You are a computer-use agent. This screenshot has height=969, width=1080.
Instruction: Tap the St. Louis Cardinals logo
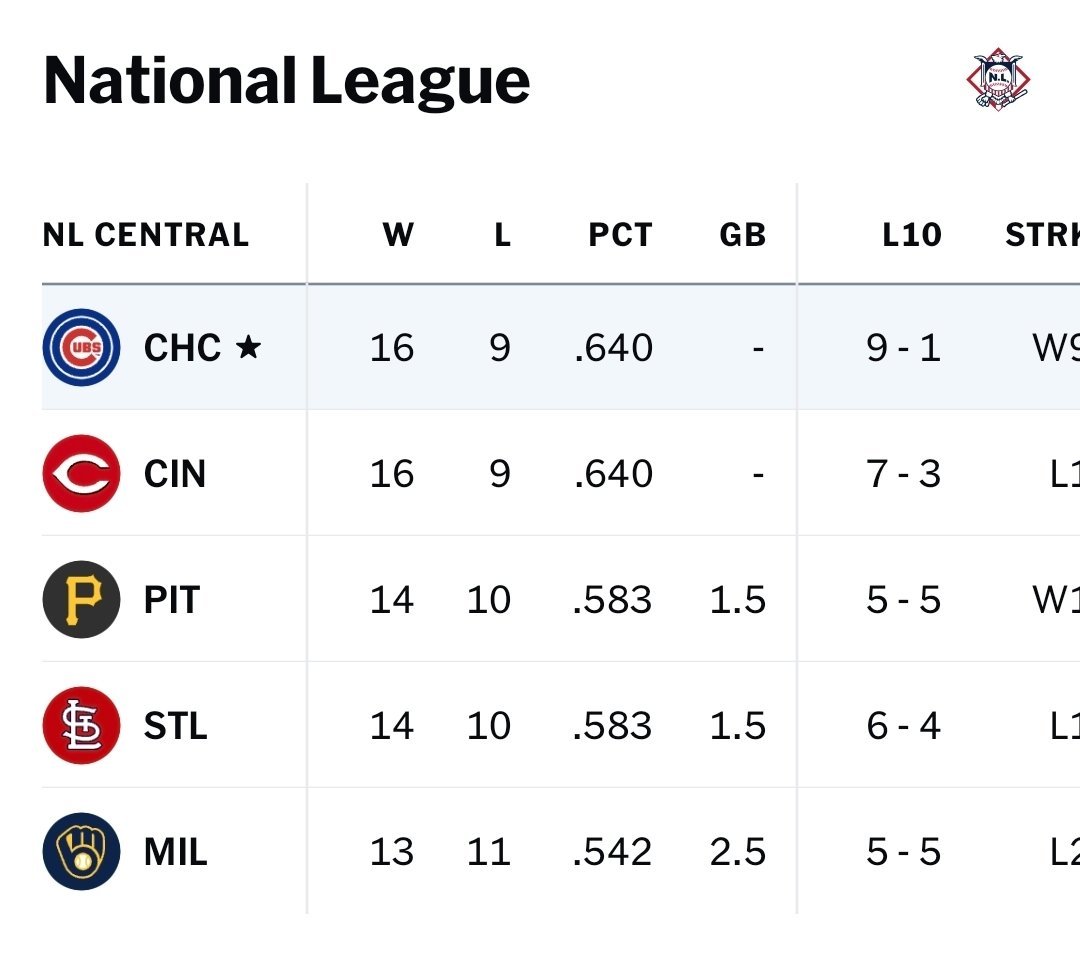click(x=81, y=725)
